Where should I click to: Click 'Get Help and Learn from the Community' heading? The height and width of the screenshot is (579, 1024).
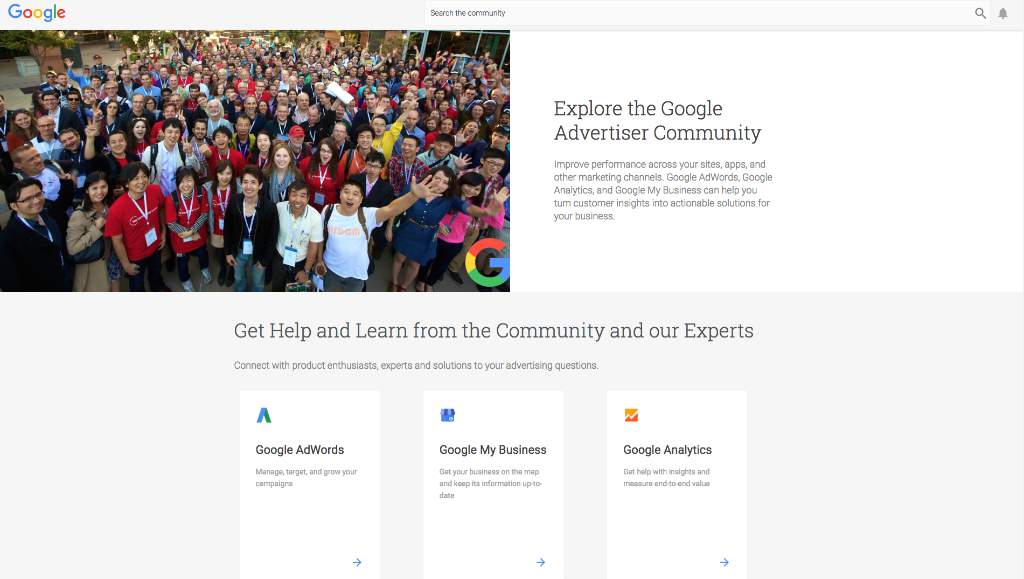[494, 331]
